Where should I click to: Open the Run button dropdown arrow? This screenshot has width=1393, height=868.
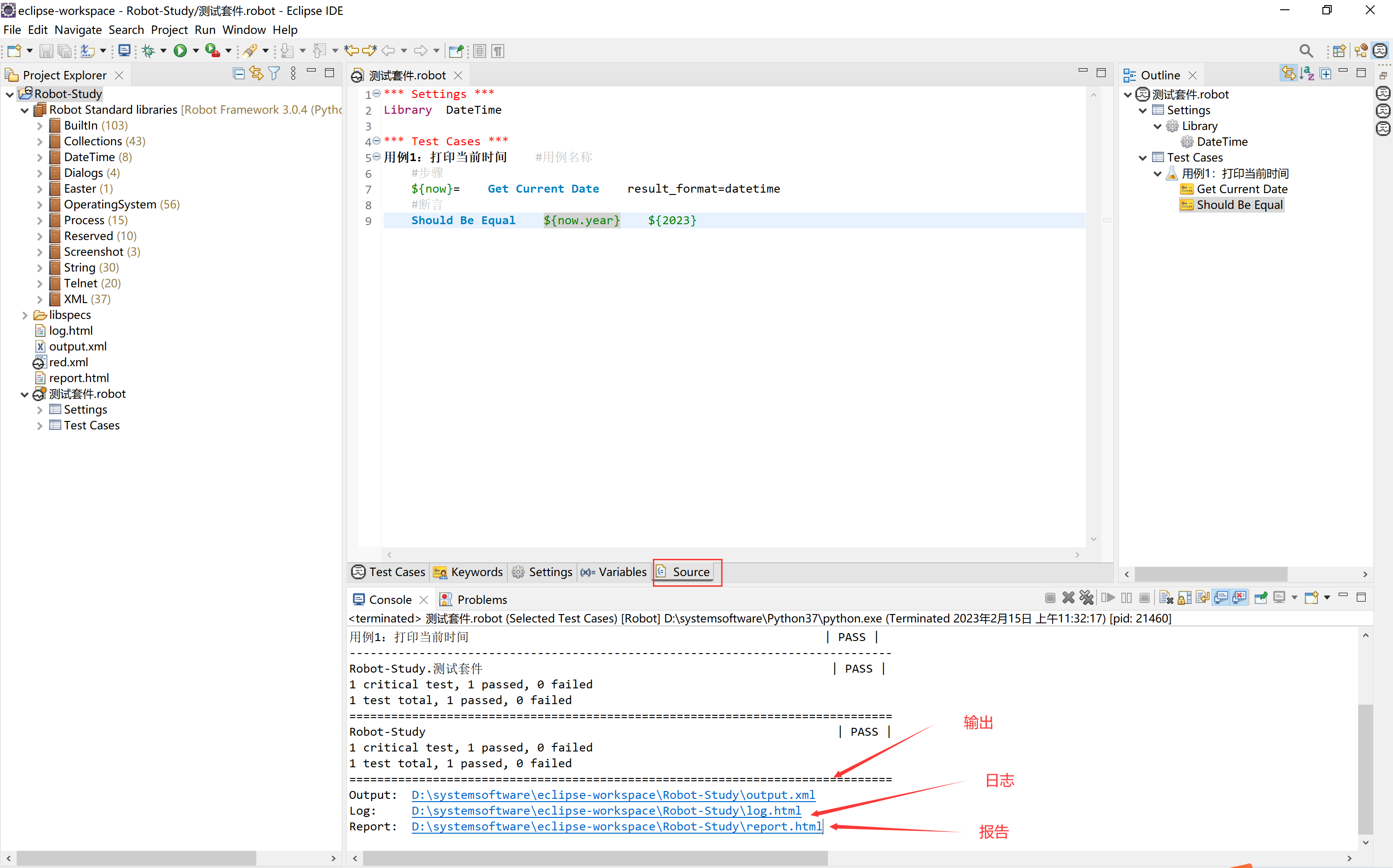[196, 51]
